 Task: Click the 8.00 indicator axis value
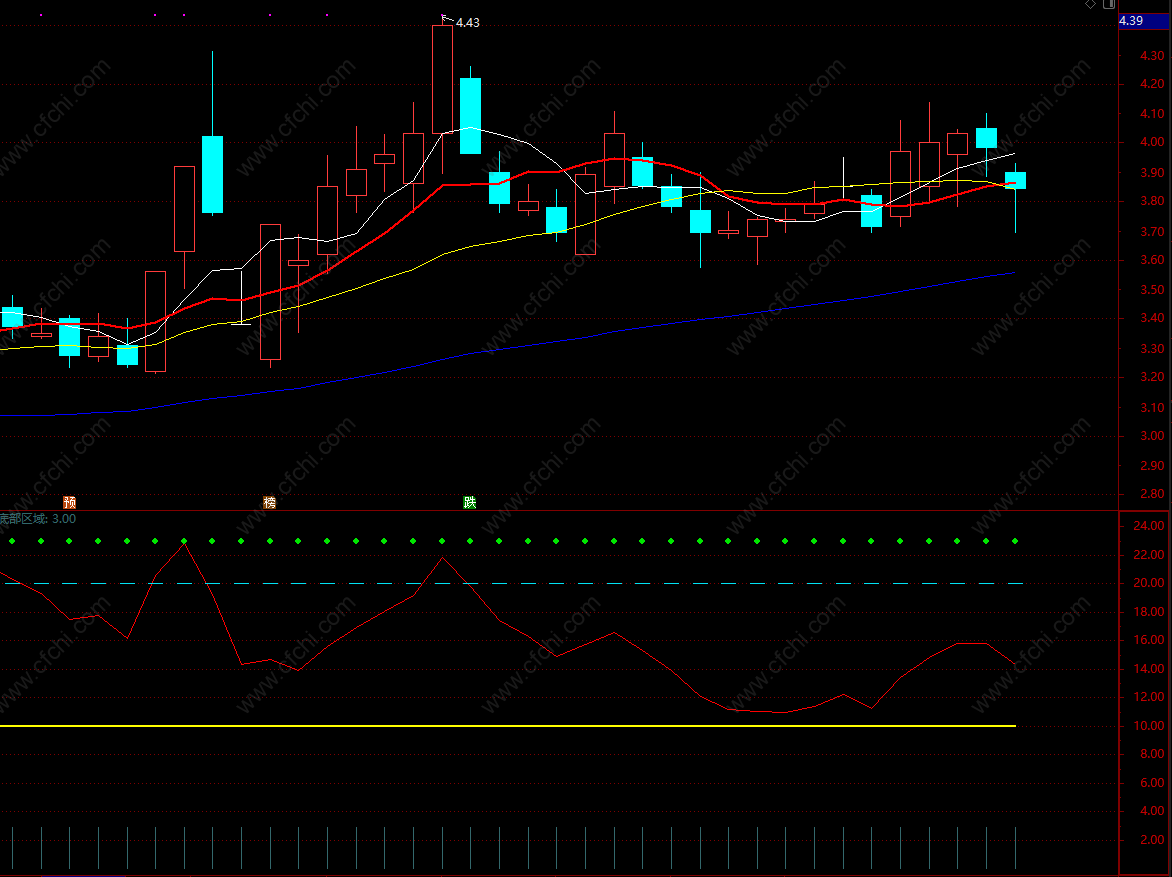[x=1152, y=754]
